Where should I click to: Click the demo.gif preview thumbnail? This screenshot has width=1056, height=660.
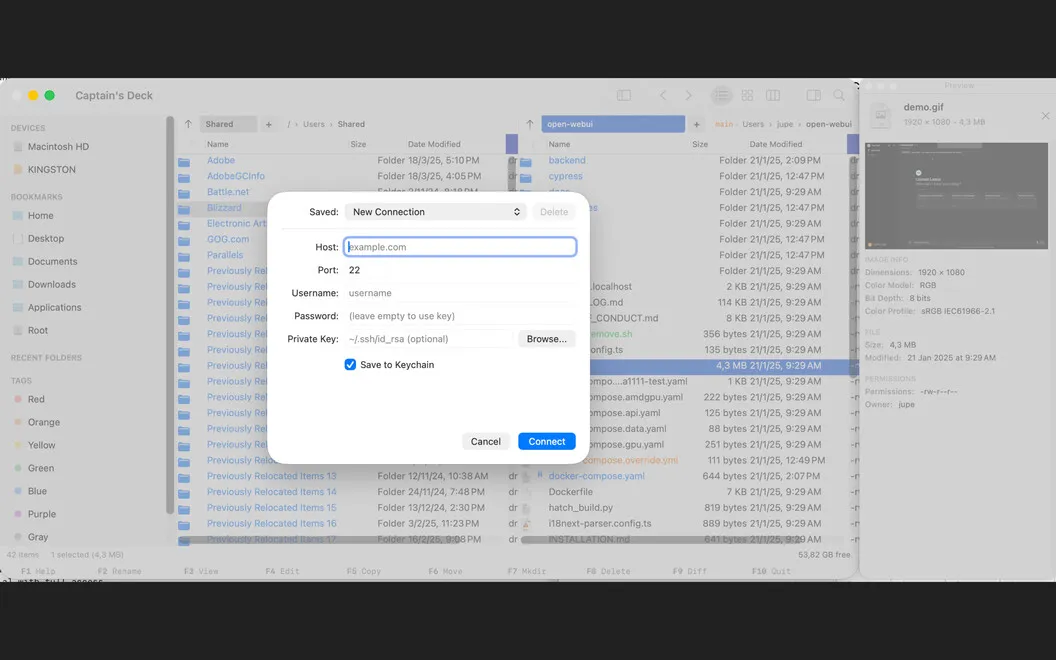956,195
